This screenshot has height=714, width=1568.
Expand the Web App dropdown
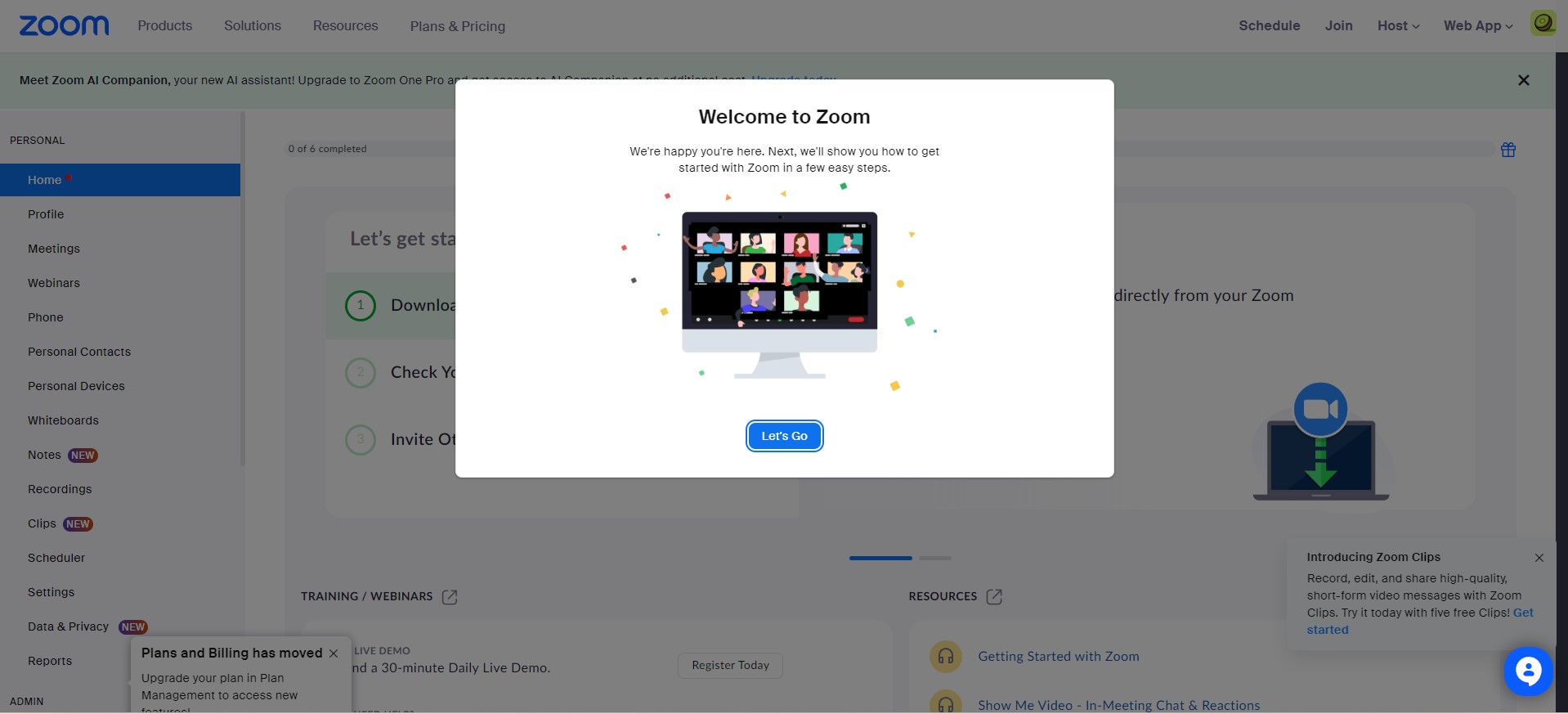1478,26
